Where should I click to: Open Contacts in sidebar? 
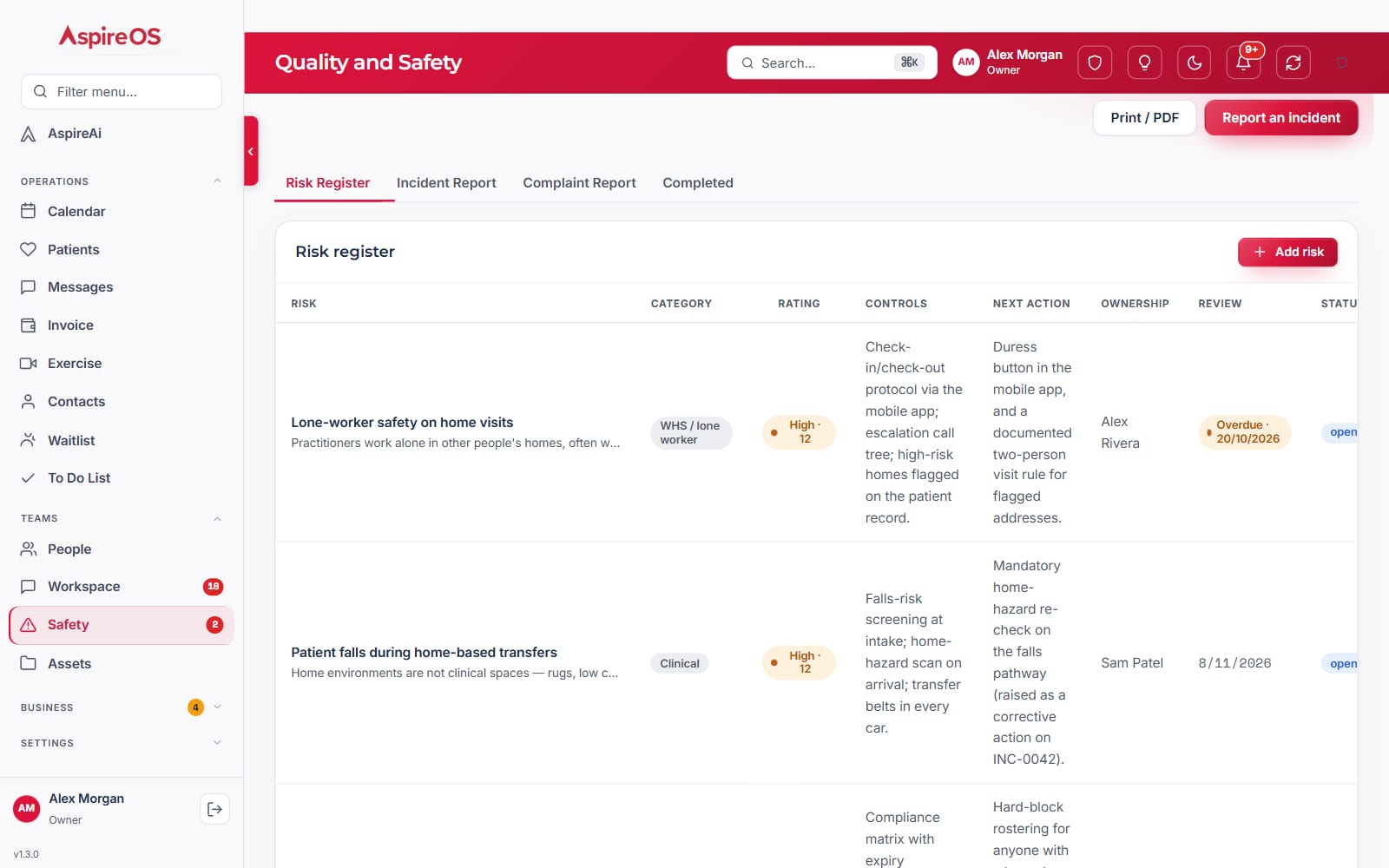(x=122, y=402)
